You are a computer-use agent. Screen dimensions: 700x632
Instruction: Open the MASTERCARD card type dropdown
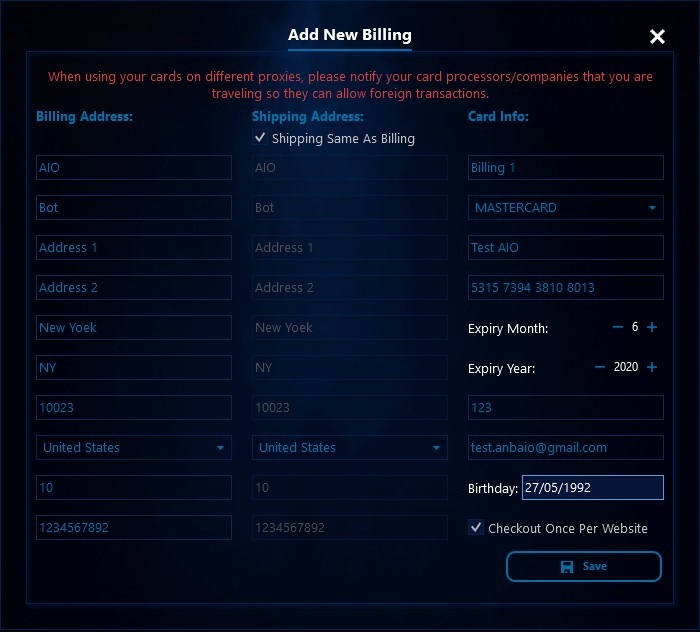tap(565, 207)
